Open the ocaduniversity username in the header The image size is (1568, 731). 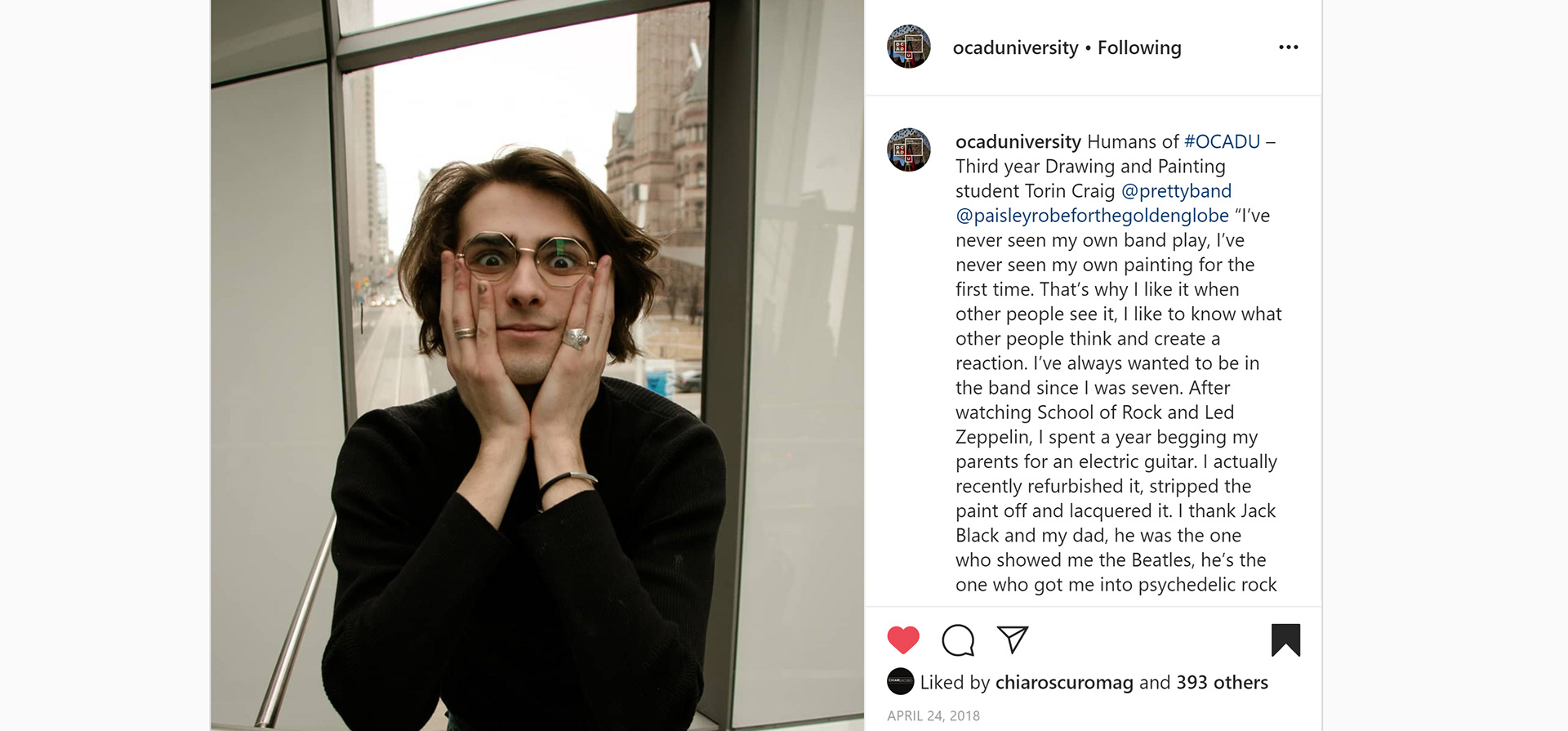(x=1016, y=47)
